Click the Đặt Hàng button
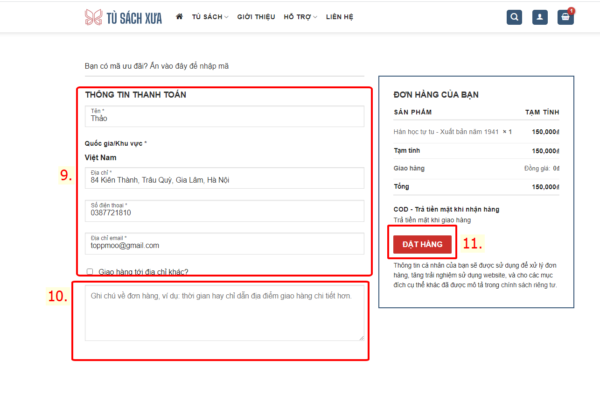The image size is (600, 397). click(422, 244)
